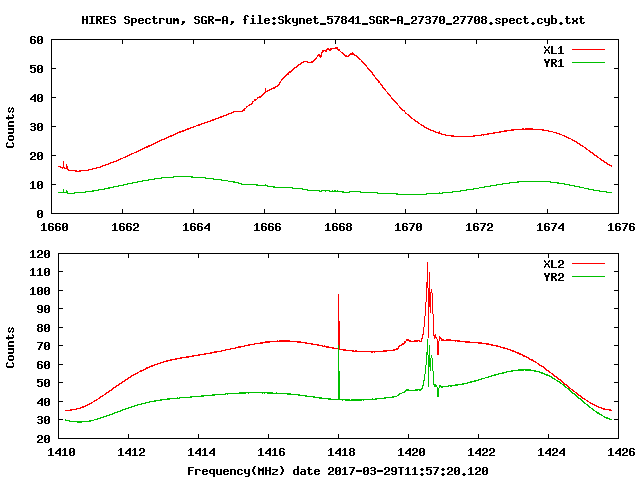Screen dimensions: 640x480
Task: Click the 110 y-axis label on bottom plot
Action: tap(40, 272)
